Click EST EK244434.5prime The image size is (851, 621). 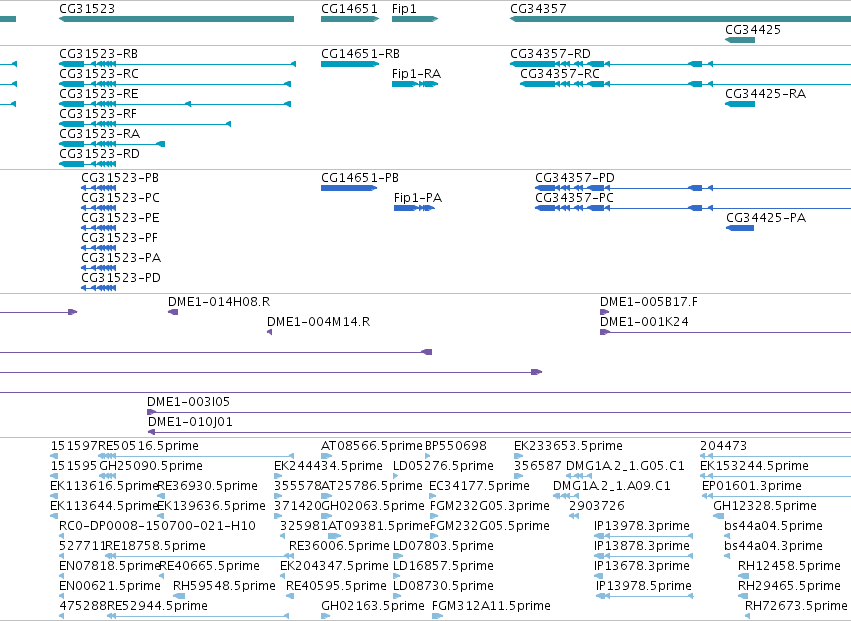(328, 466)
